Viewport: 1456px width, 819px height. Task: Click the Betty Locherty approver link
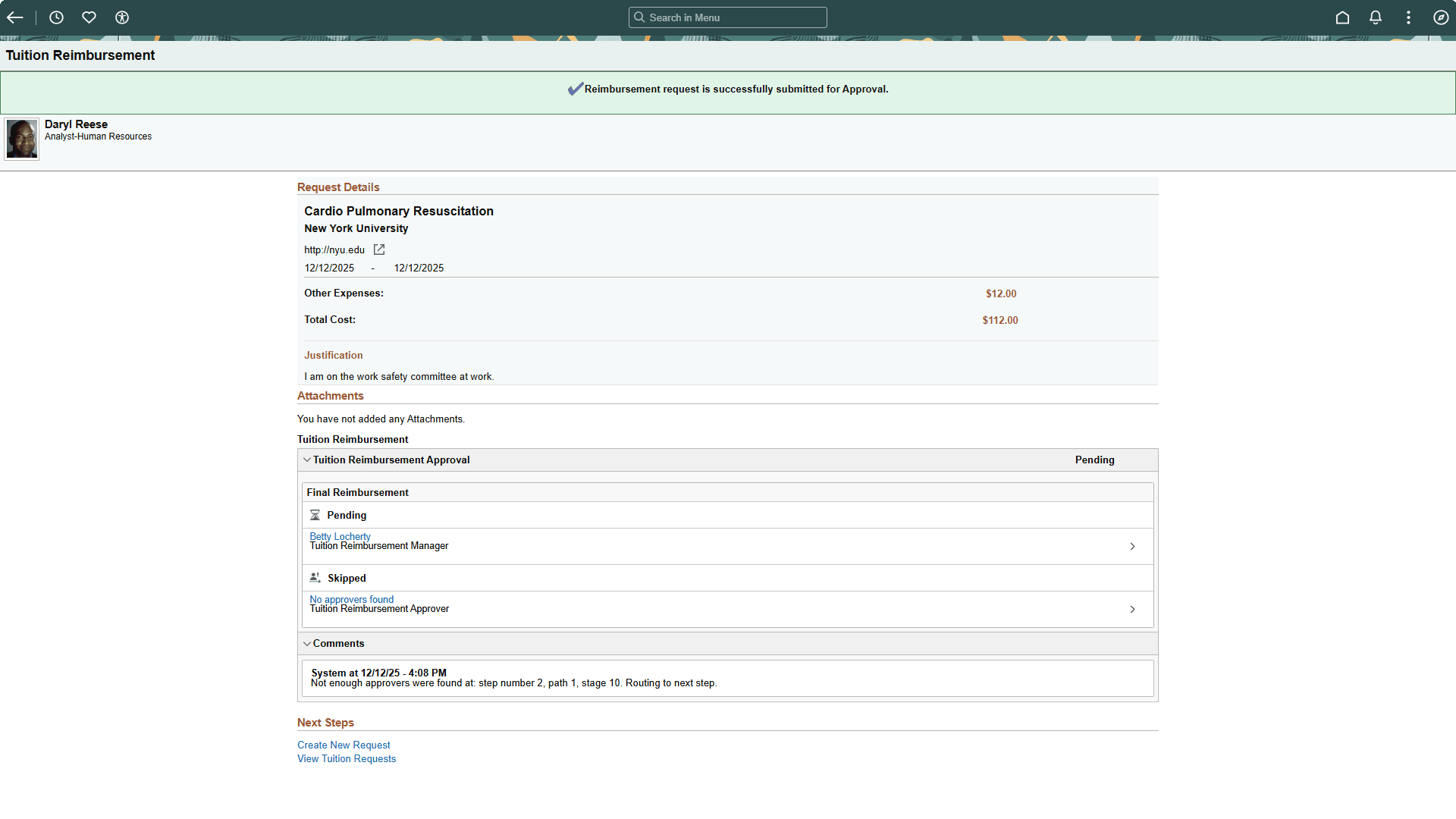[x=340, y=536]
